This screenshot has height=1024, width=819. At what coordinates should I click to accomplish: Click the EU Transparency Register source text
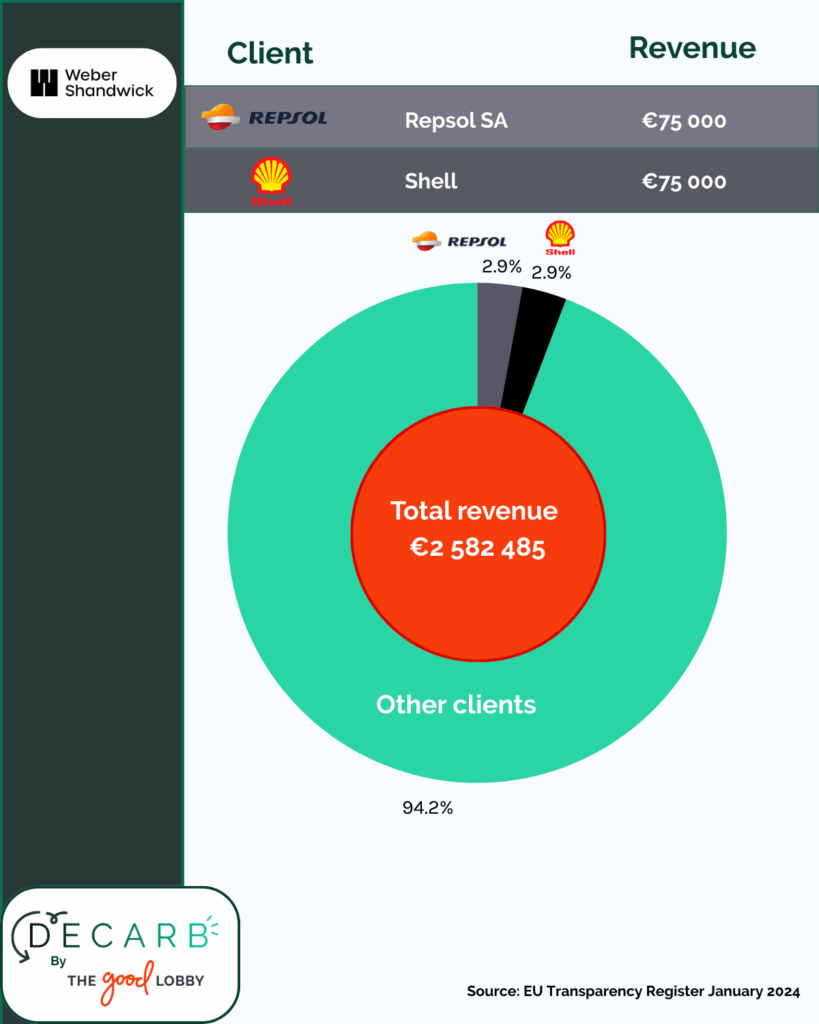pos(633,991)
